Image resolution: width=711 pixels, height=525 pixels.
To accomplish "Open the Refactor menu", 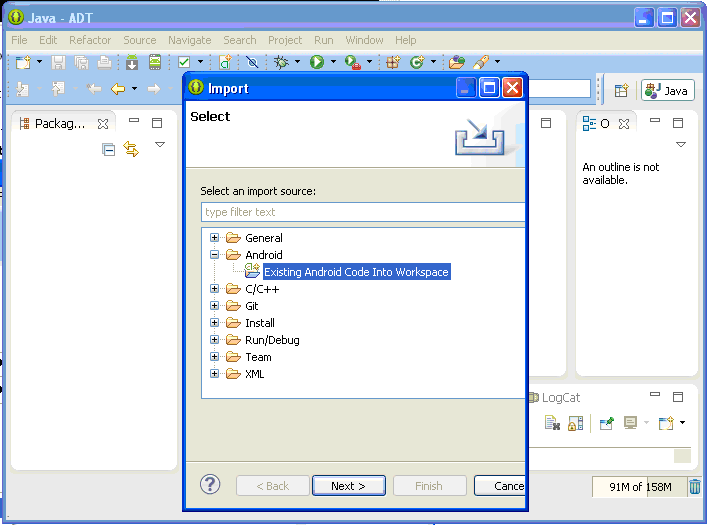I will point(90,40).
